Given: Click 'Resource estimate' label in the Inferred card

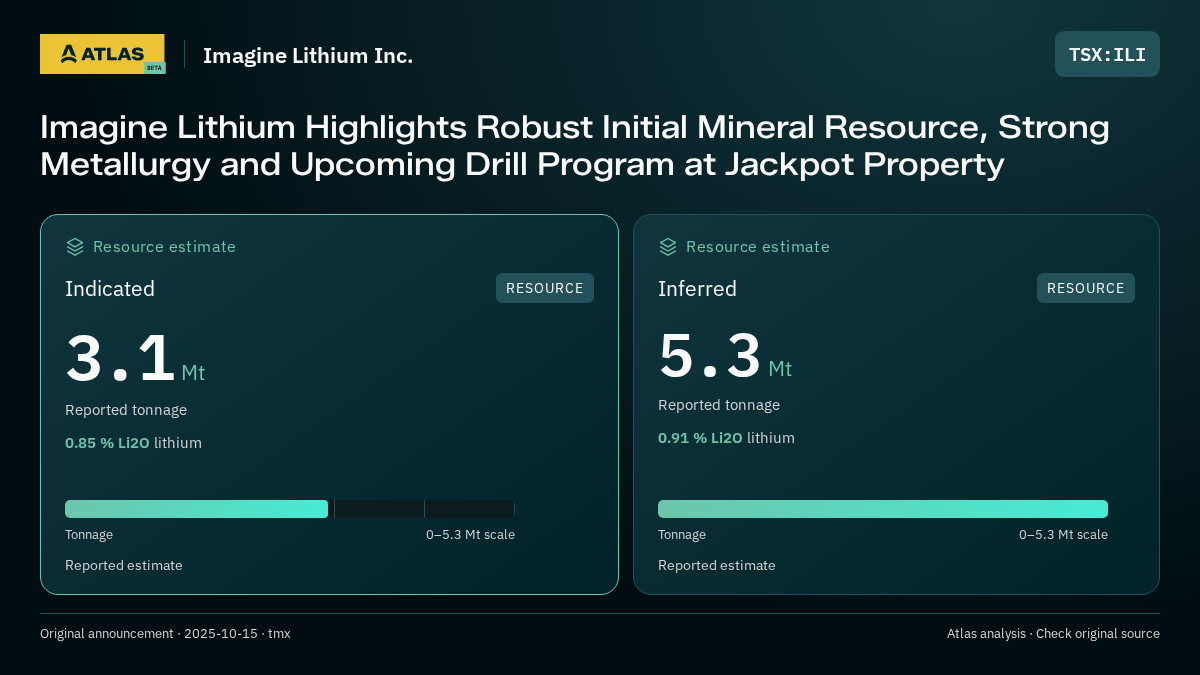Looking at the screenshot, I should tap(757, 247).
